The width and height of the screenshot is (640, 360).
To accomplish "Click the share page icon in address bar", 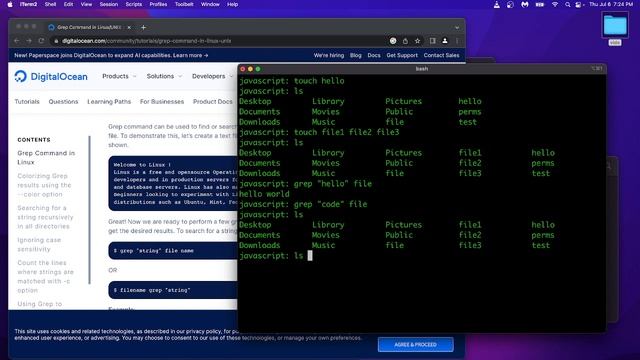I will click(x=405, y=41).
